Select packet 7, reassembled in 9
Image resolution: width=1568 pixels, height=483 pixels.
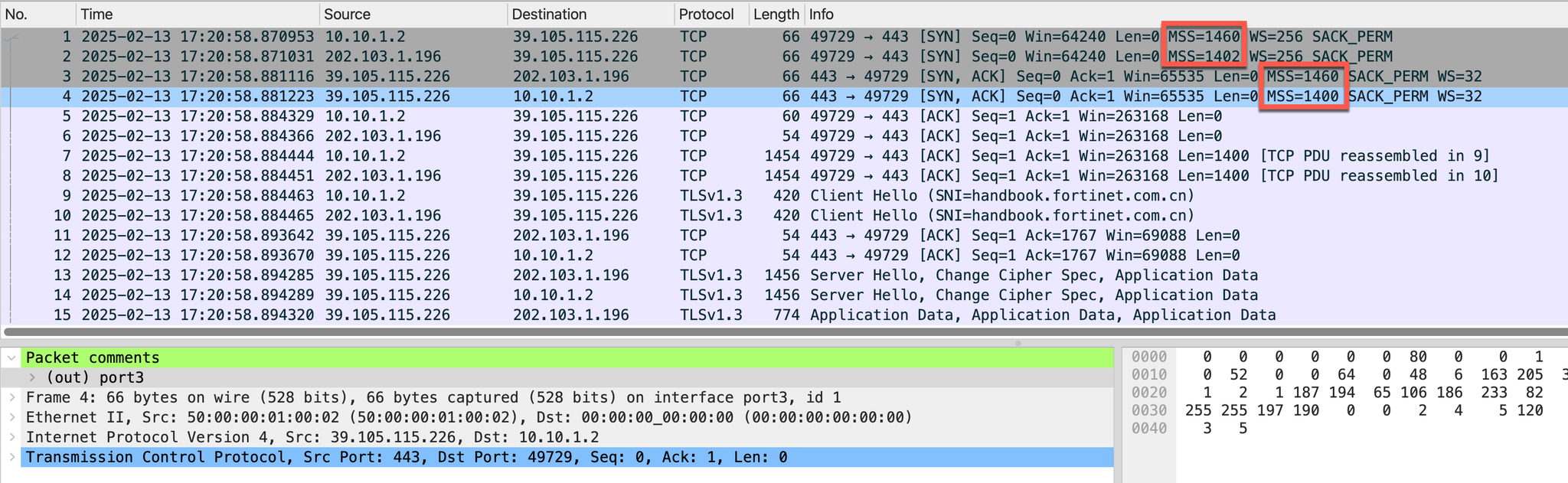(784, 156)
